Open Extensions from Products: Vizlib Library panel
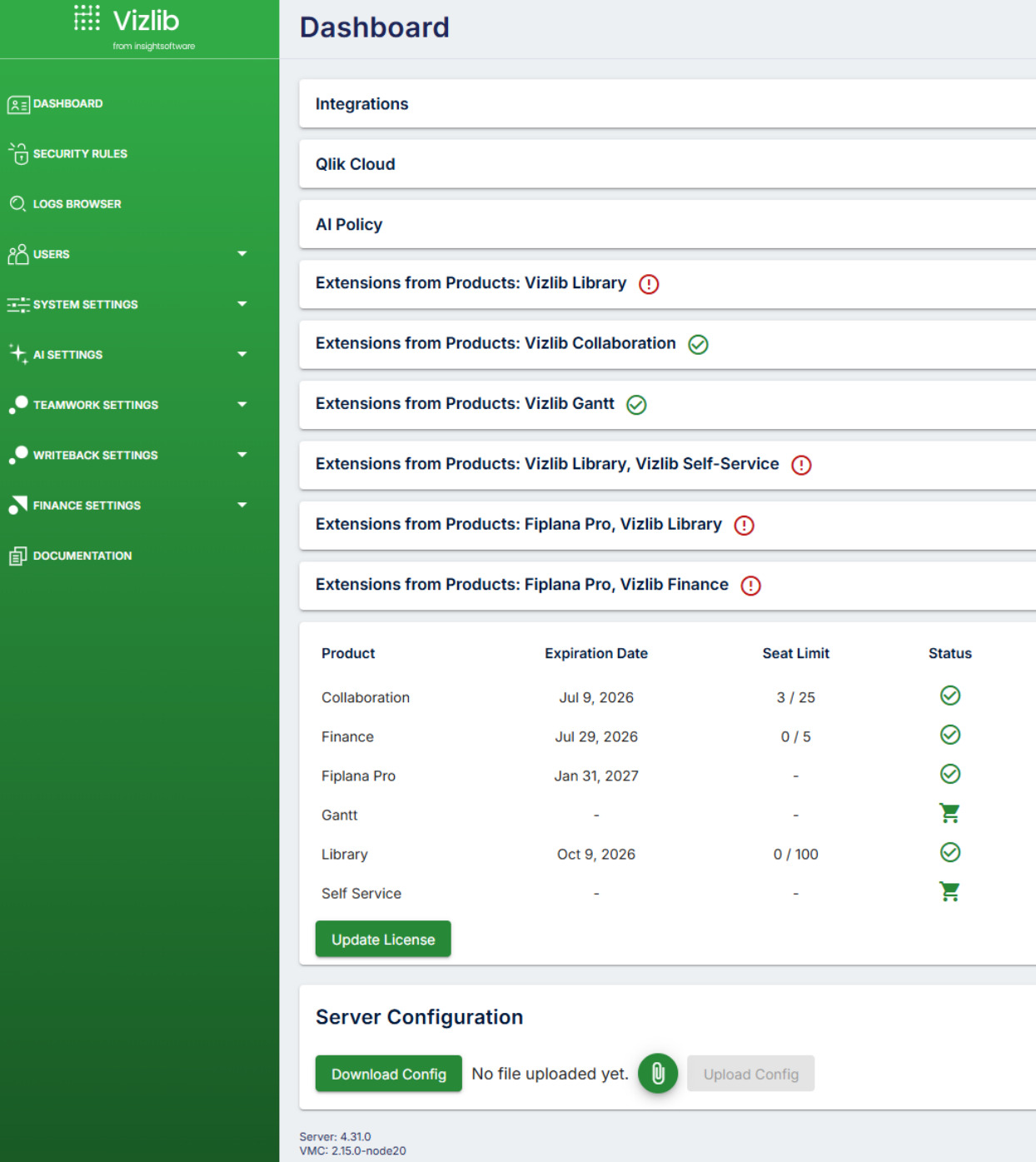This screenshot has height=1162, width=1036. tap(667, 284)
